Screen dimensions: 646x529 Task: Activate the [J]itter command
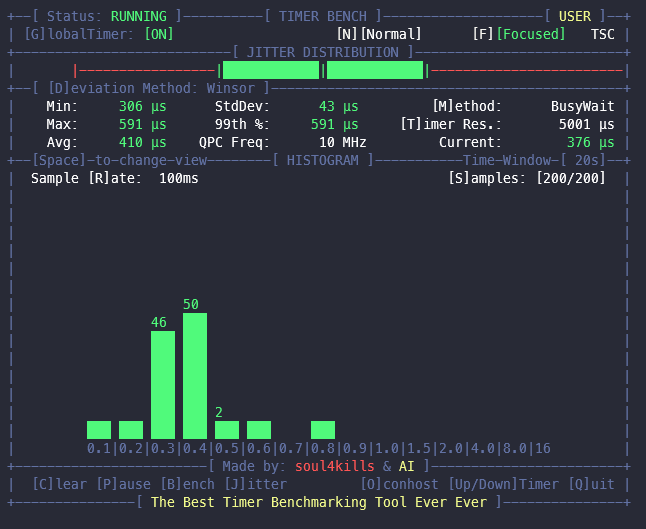[255, 484]
